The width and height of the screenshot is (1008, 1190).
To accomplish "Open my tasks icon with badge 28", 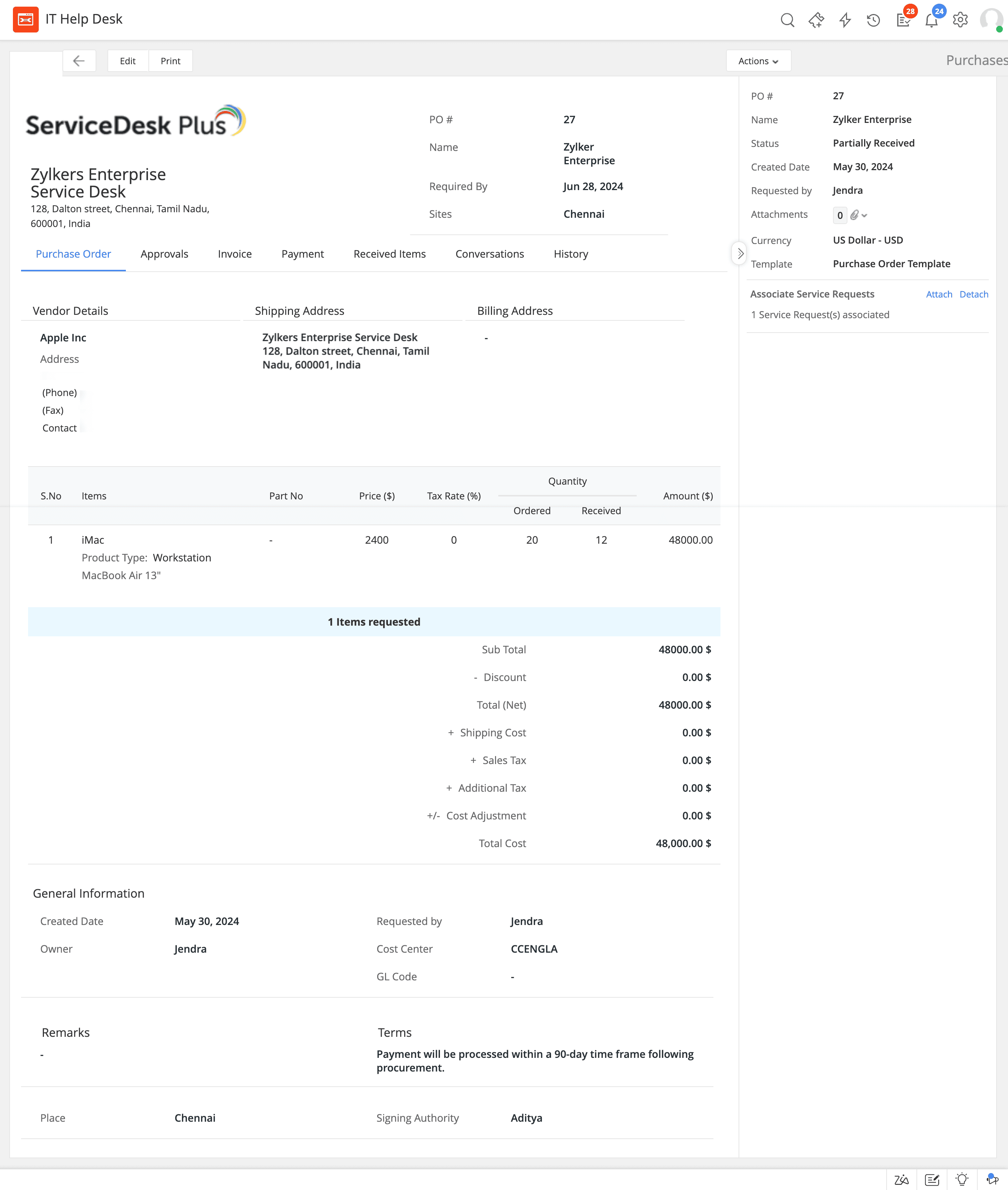I will click(x=903, y=21).
